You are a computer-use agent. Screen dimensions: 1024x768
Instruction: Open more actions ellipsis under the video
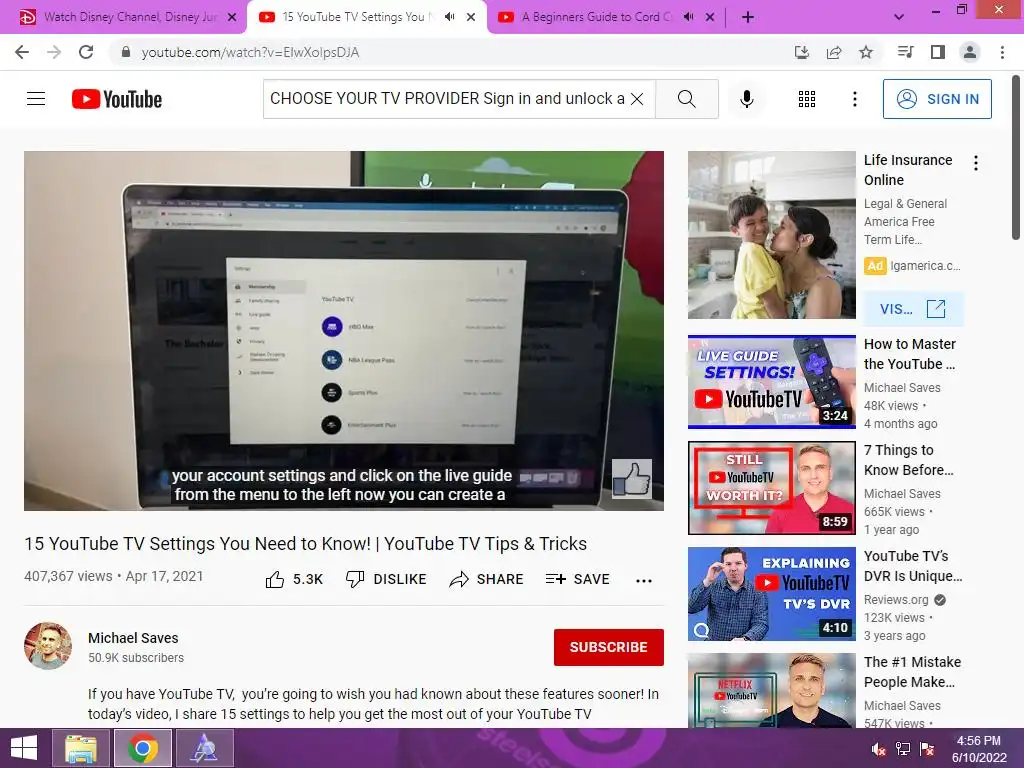[644, 580]
